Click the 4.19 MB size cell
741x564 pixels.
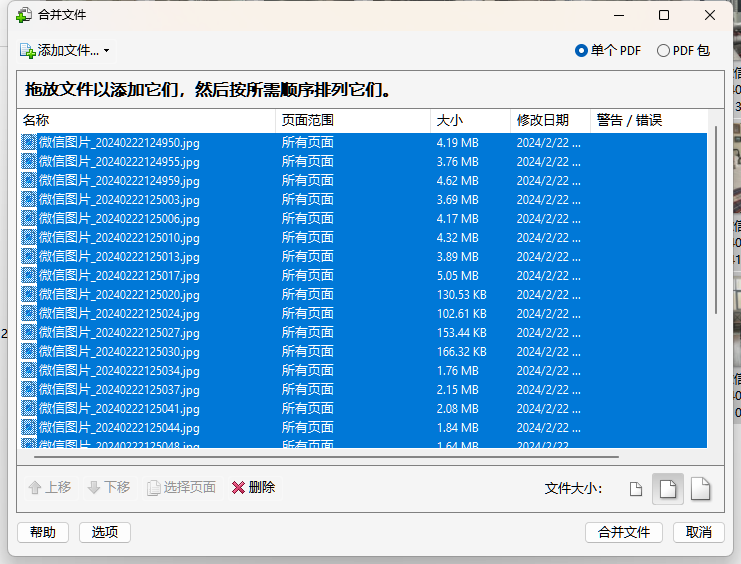(x=457, y=143)
